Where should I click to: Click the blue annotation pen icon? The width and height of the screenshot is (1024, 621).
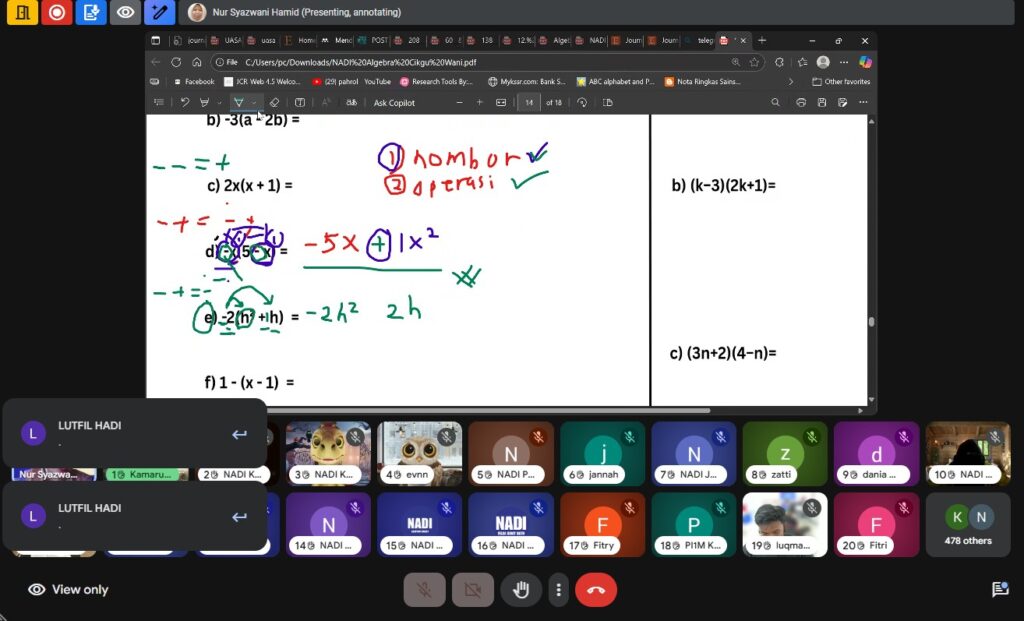[x=158, y=12]
